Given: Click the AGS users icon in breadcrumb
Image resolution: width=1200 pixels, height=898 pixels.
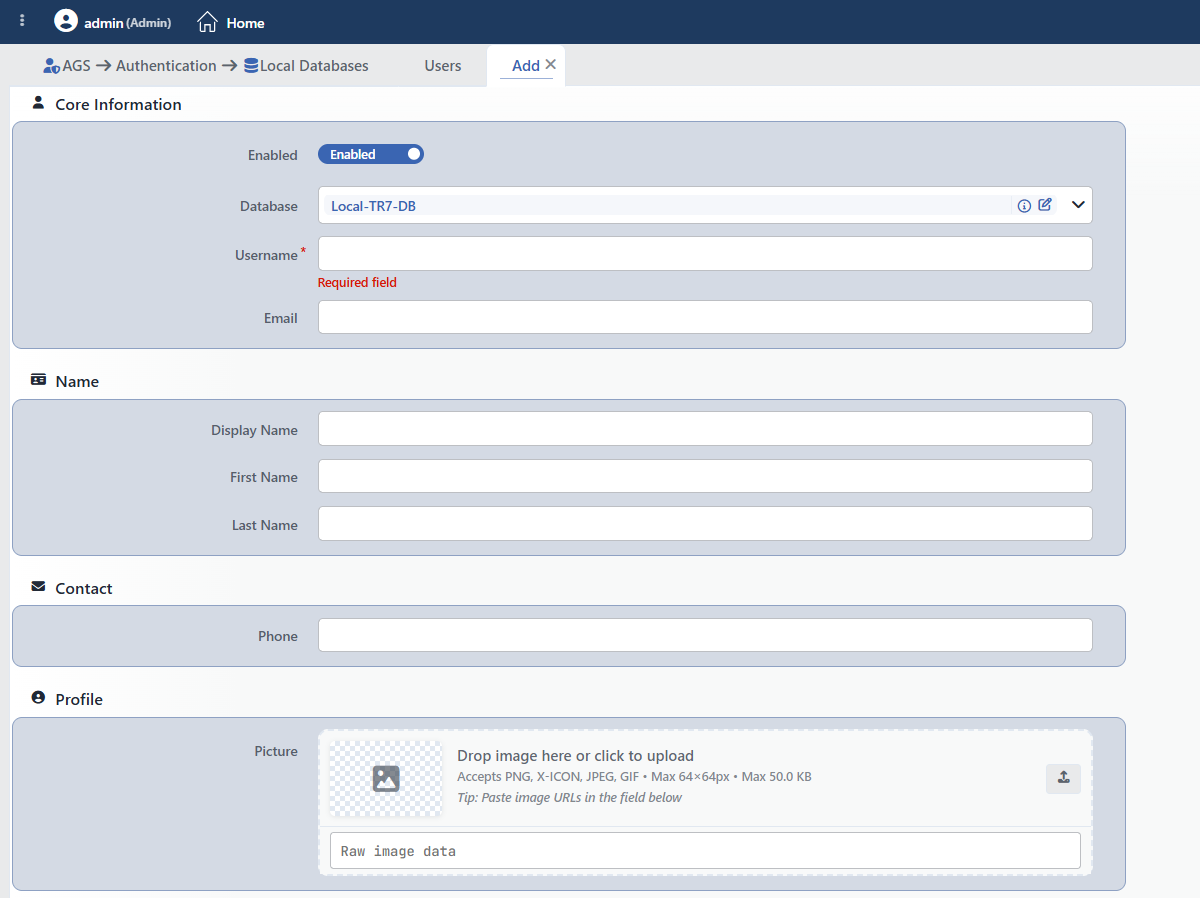Looking at the screenshot, I should (x=51, y=66).
